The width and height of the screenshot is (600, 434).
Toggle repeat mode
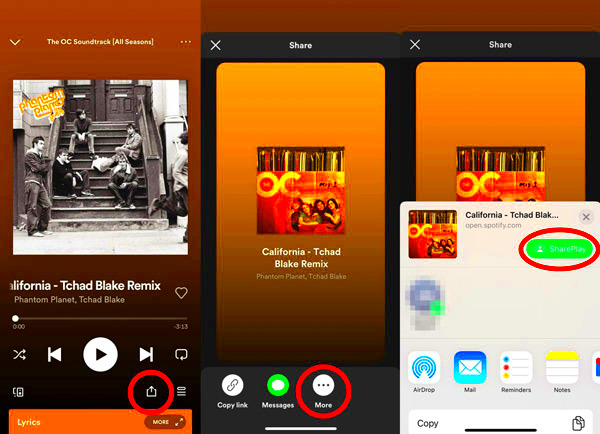click(x=181, y=354)
